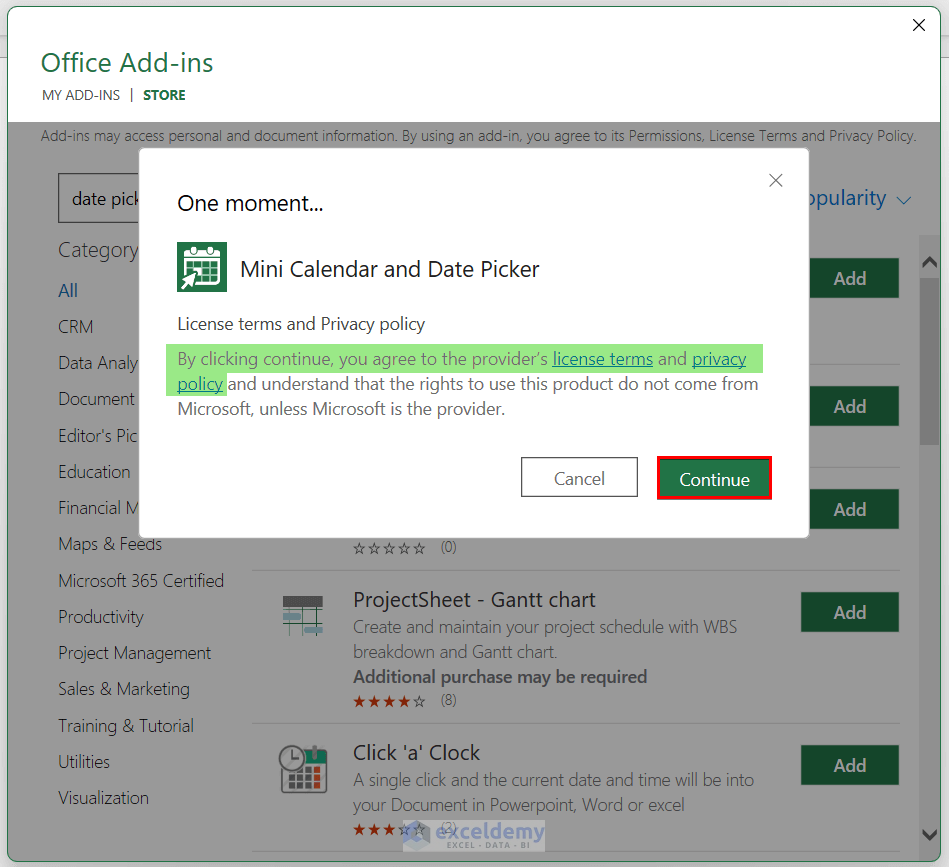Switch to the STORE tab
This screenshot has width=949, height=867.
164,95
